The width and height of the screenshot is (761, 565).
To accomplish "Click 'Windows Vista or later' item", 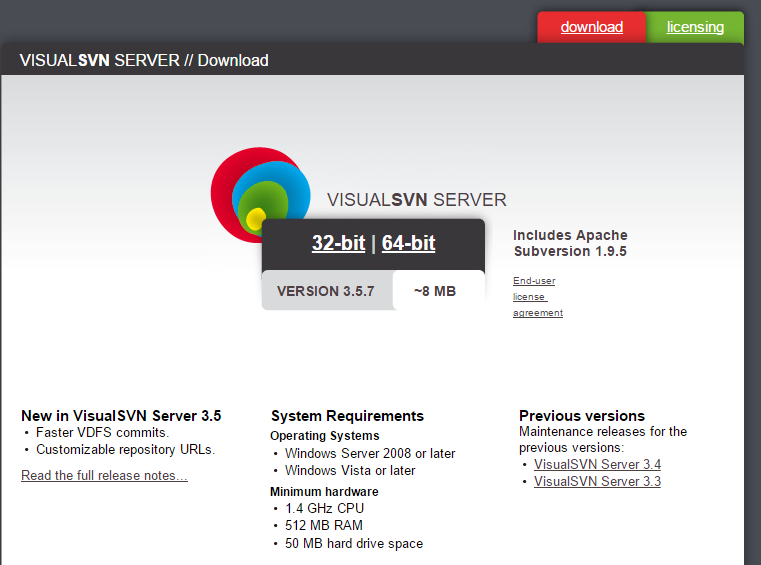I will tap(350, 470).
